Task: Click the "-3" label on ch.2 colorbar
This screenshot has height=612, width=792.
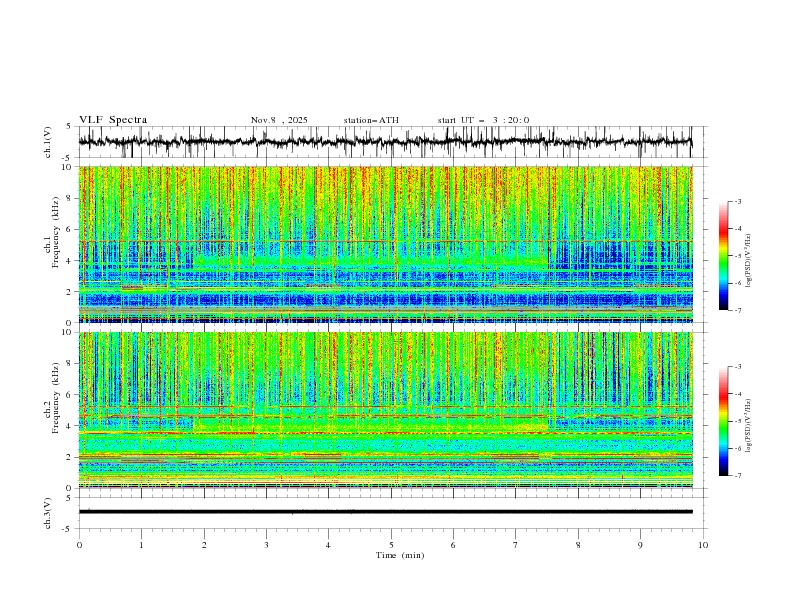Action: (737, 367)
